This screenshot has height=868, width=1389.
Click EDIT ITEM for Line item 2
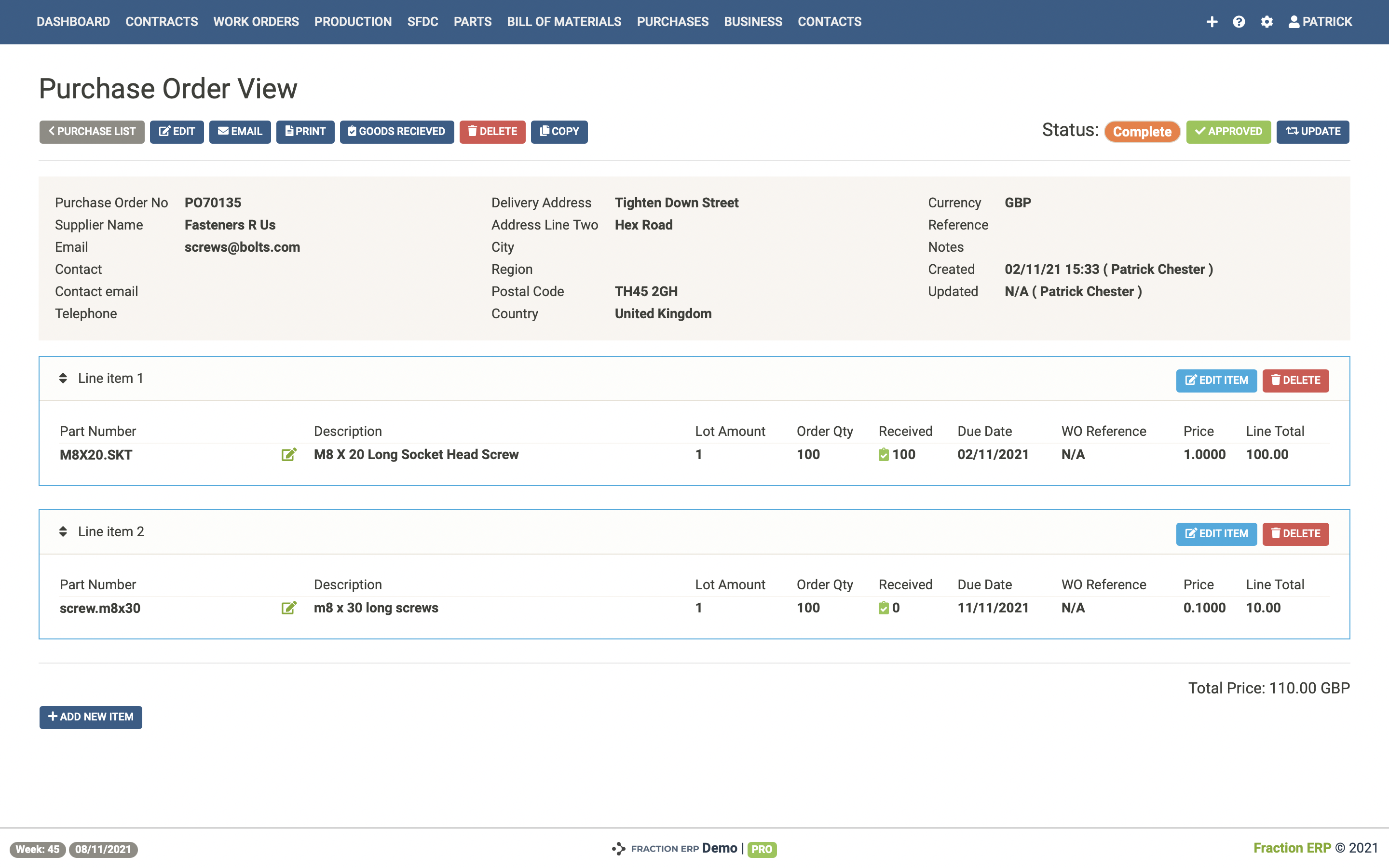pyautogui.click(x=1216, y=534)
